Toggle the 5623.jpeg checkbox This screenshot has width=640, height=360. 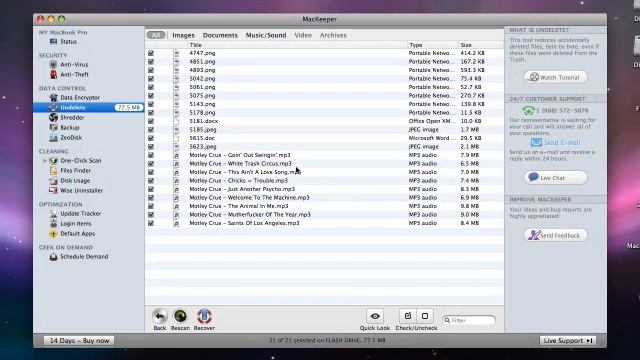(x=151, y=147)
